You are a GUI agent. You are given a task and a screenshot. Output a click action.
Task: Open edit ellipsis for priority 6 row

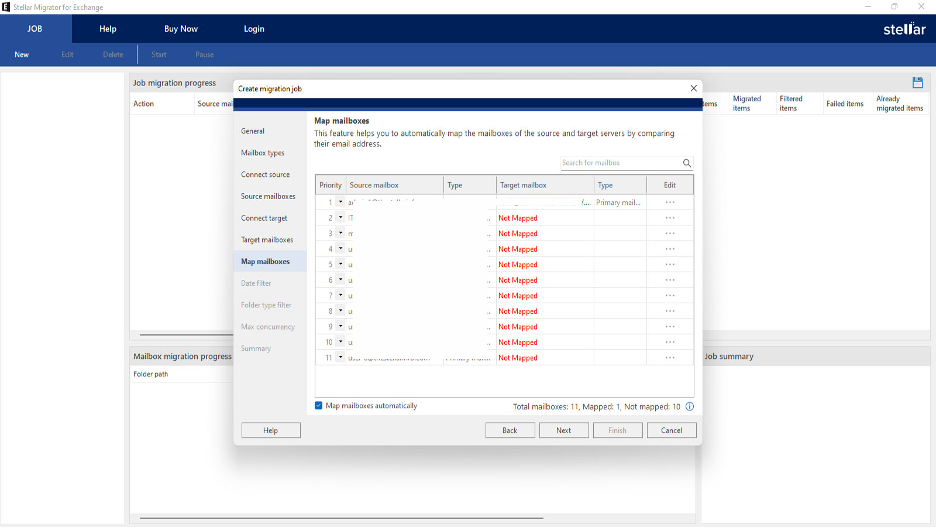click(x=670, y=280)
